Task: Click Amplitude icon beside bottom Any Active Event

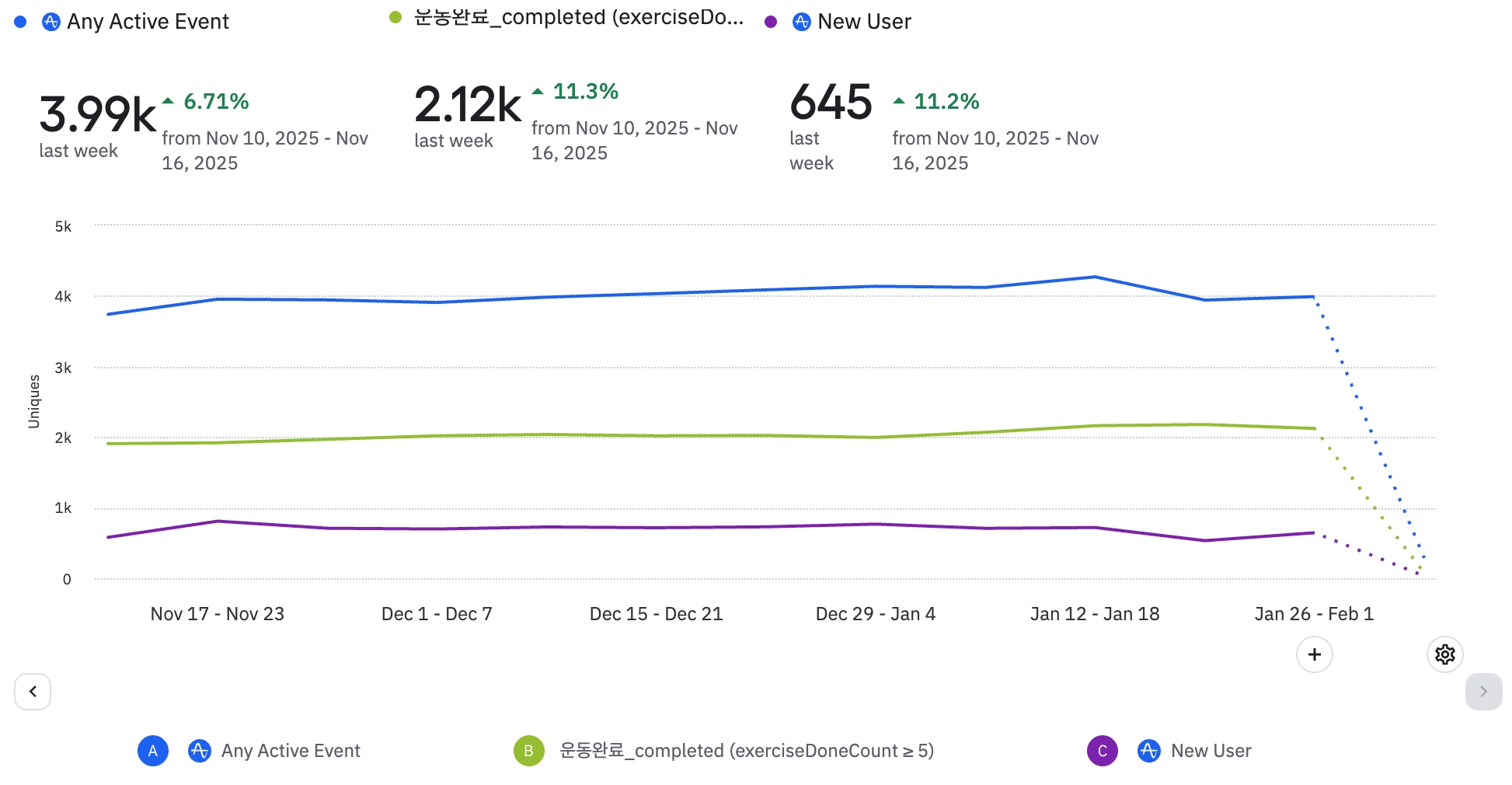Action: [200, 751]
